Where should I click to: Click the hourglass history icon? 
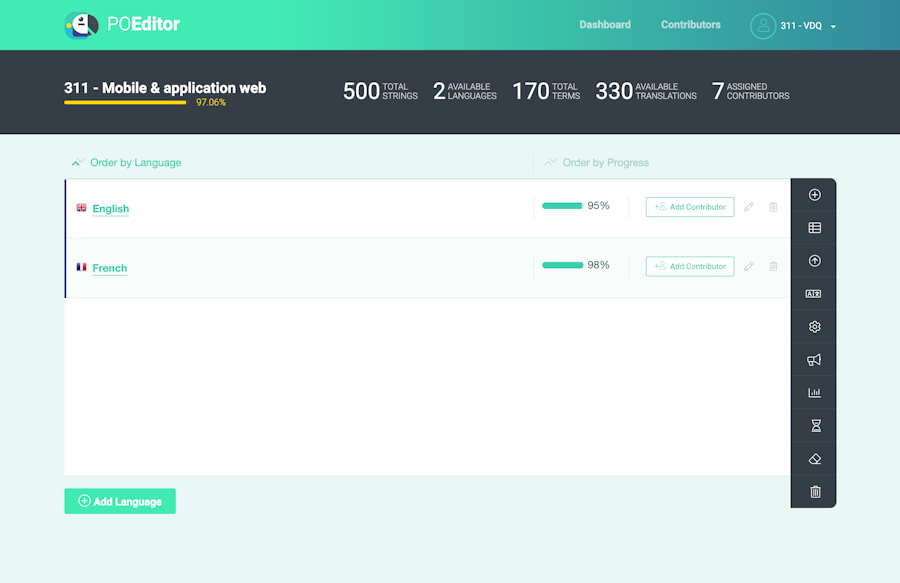[x=815, y=426]
